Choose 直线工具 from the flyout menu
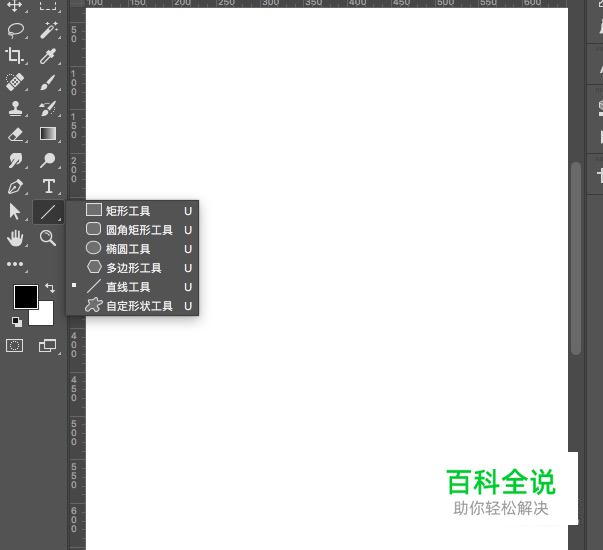 [x=133, y=287]
